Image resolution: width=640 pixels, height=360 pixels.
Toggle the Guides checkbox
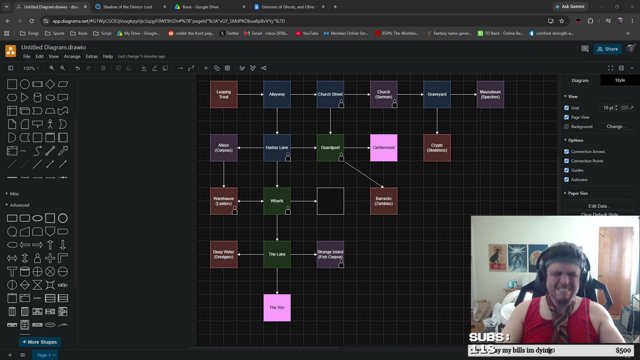pyautogui.click(x=567, y=170)
